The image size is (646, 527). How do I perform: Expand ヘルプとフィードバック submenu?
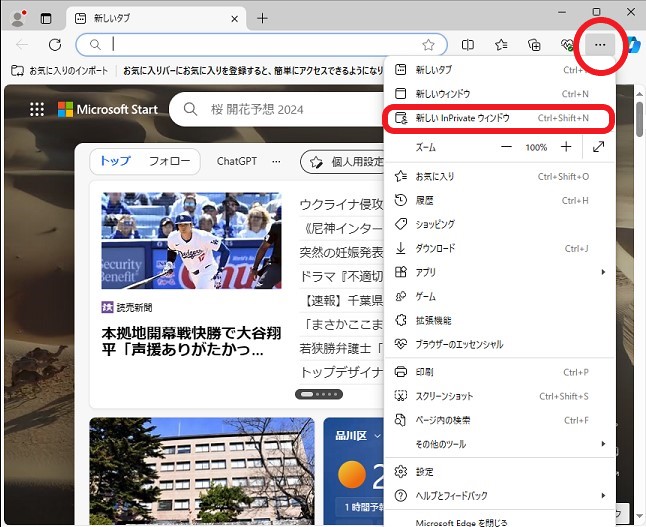[x=499, y=496]
